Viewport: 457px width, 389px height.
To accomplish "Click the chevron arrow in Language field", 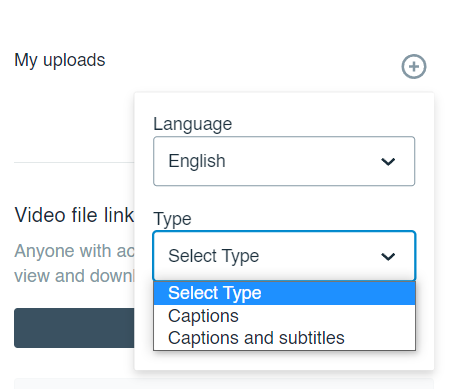I will click(x=388, y=162).
